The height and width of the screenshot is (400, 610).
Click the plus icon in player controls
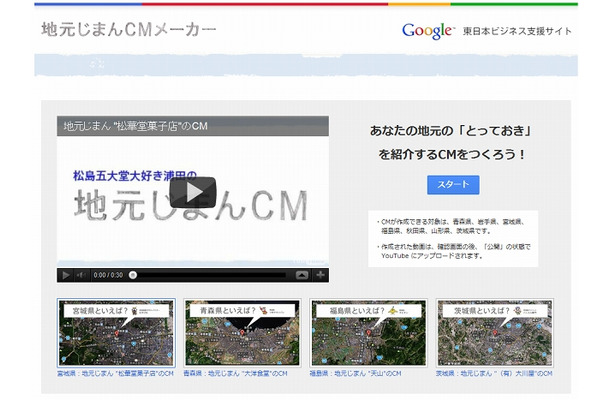[320, 275]
